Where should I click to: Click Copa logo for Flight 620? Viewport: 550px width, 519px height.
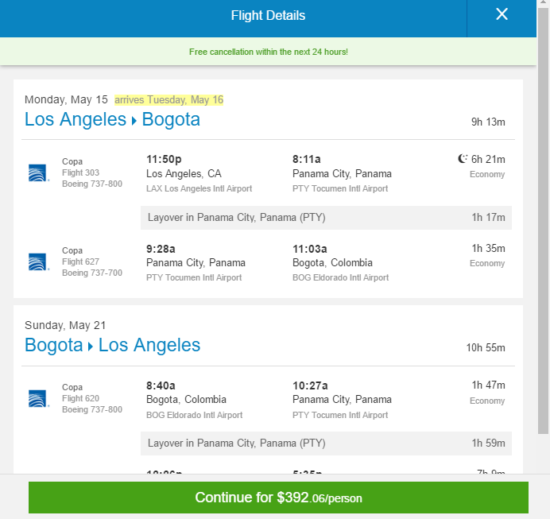click(x=38, y=398)
